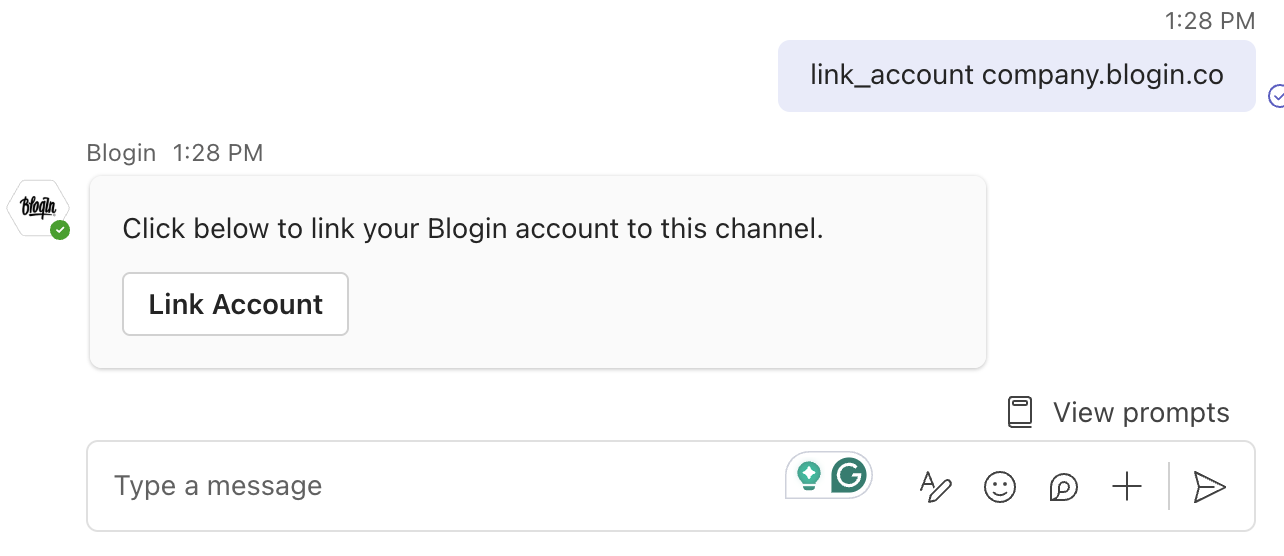Click the green lightbulb suggestion icon

click(808, 476)
